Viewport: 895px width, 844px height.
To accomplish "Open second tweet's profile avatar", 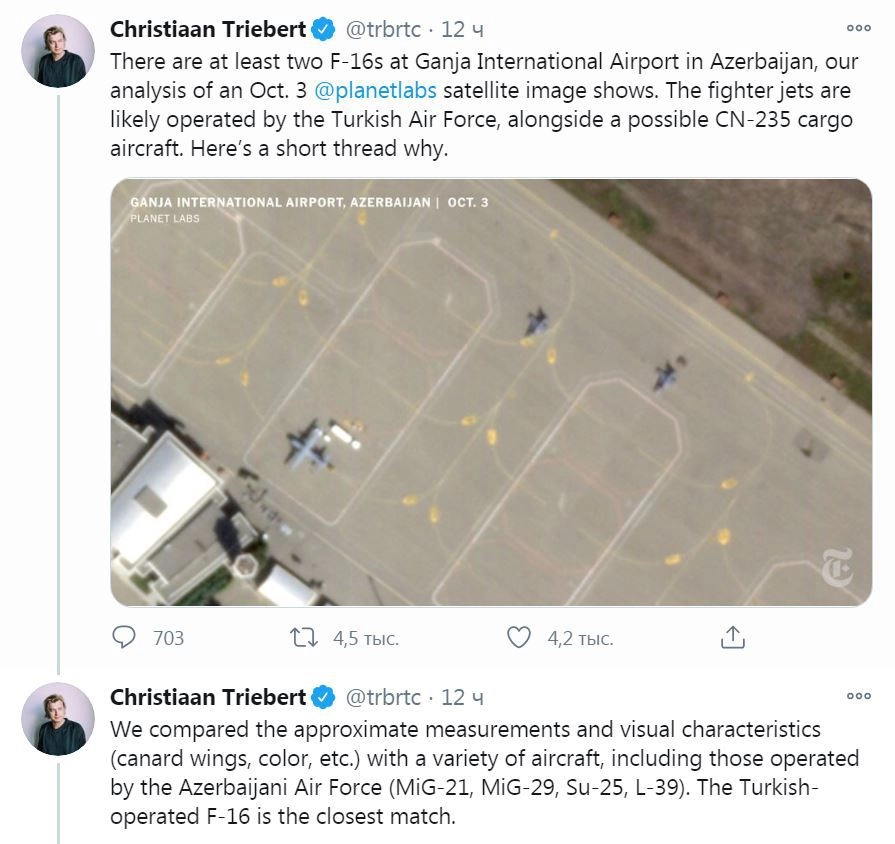I will (58, 718).
